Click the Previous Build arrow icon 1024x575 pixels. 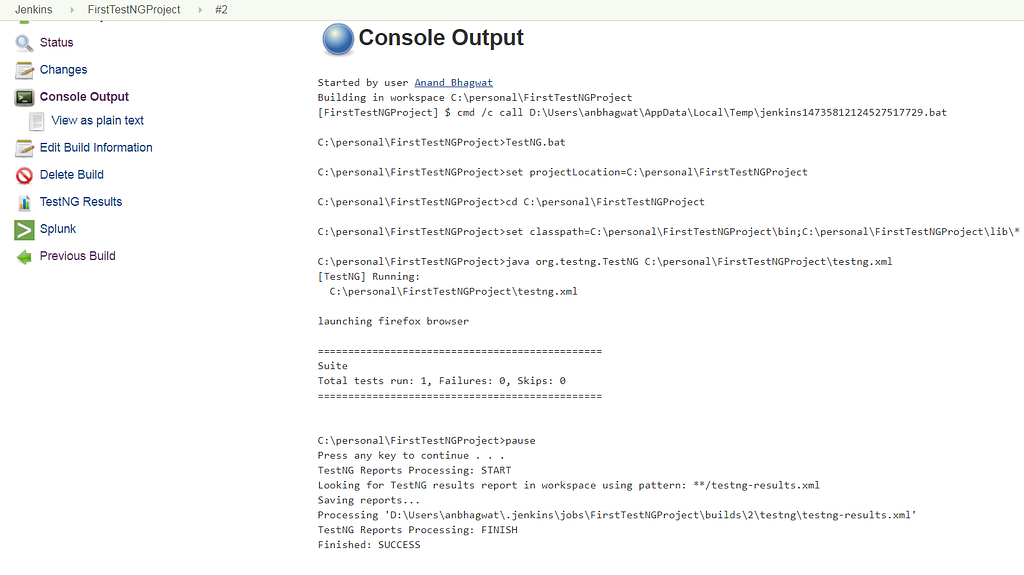click(x=24, y=257)
